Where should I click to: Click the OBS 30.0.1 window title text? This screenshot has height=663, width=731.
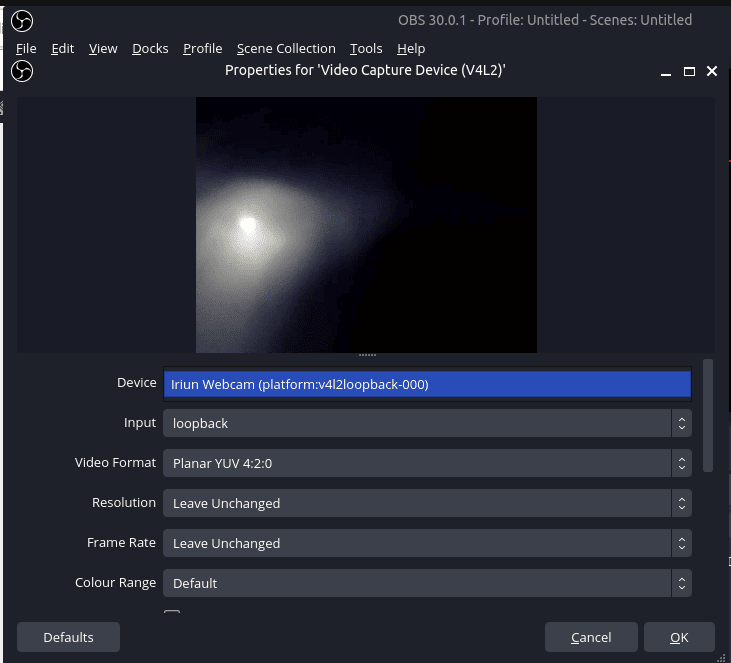pos(545,20)
